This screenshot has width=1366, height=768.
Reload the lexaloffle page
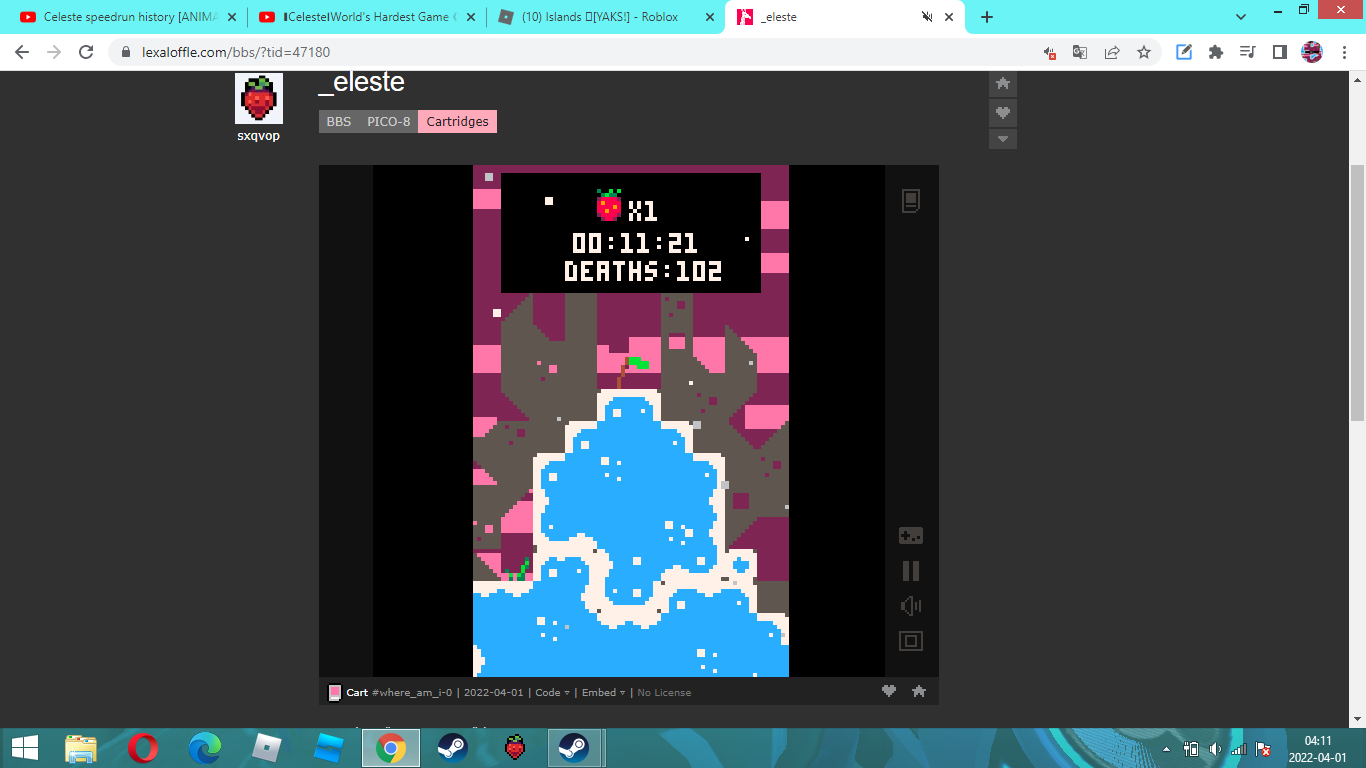click(86, 52)
